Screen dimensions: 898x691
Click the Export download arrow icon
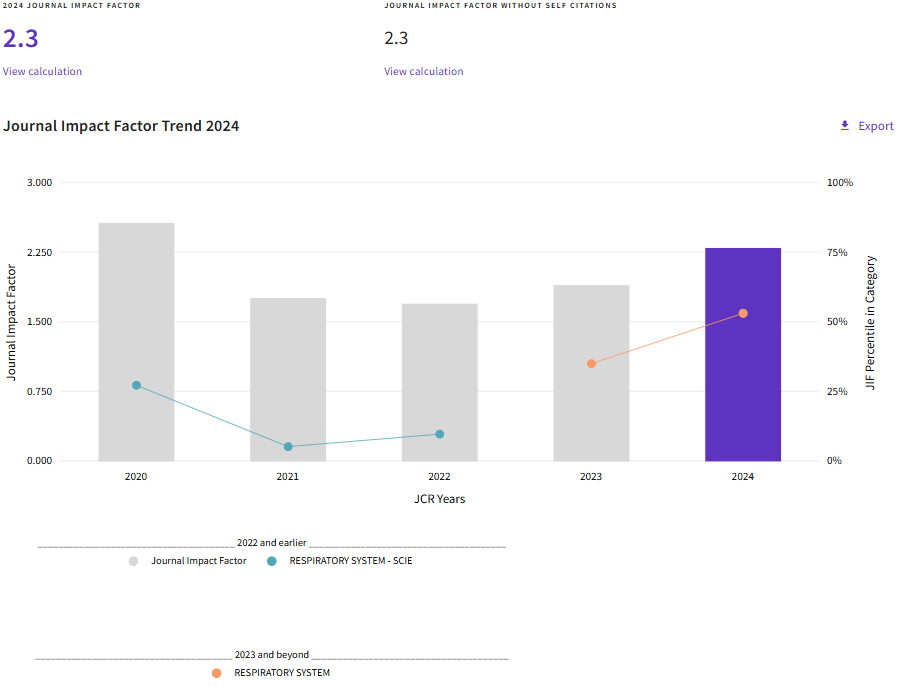(844, 126)
